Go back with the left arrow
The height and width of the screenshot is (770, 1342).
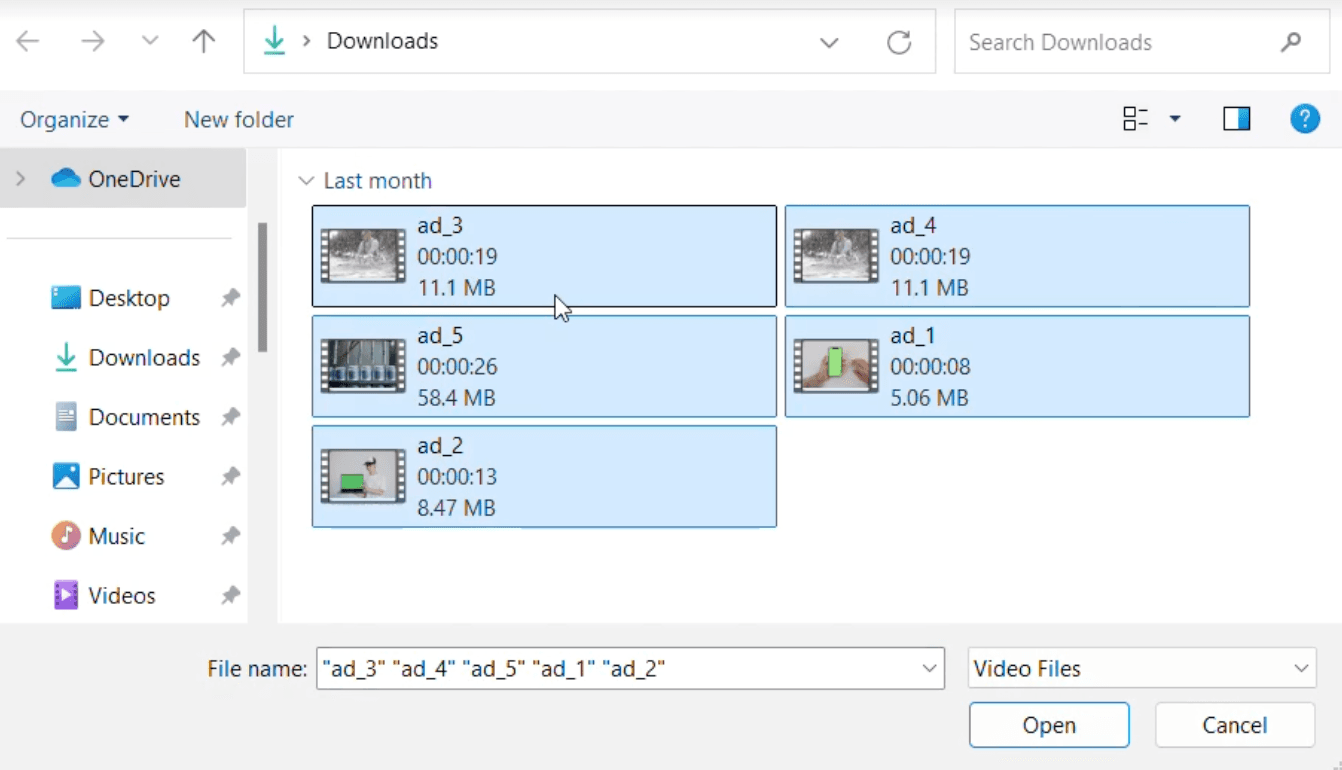point(28,41)
